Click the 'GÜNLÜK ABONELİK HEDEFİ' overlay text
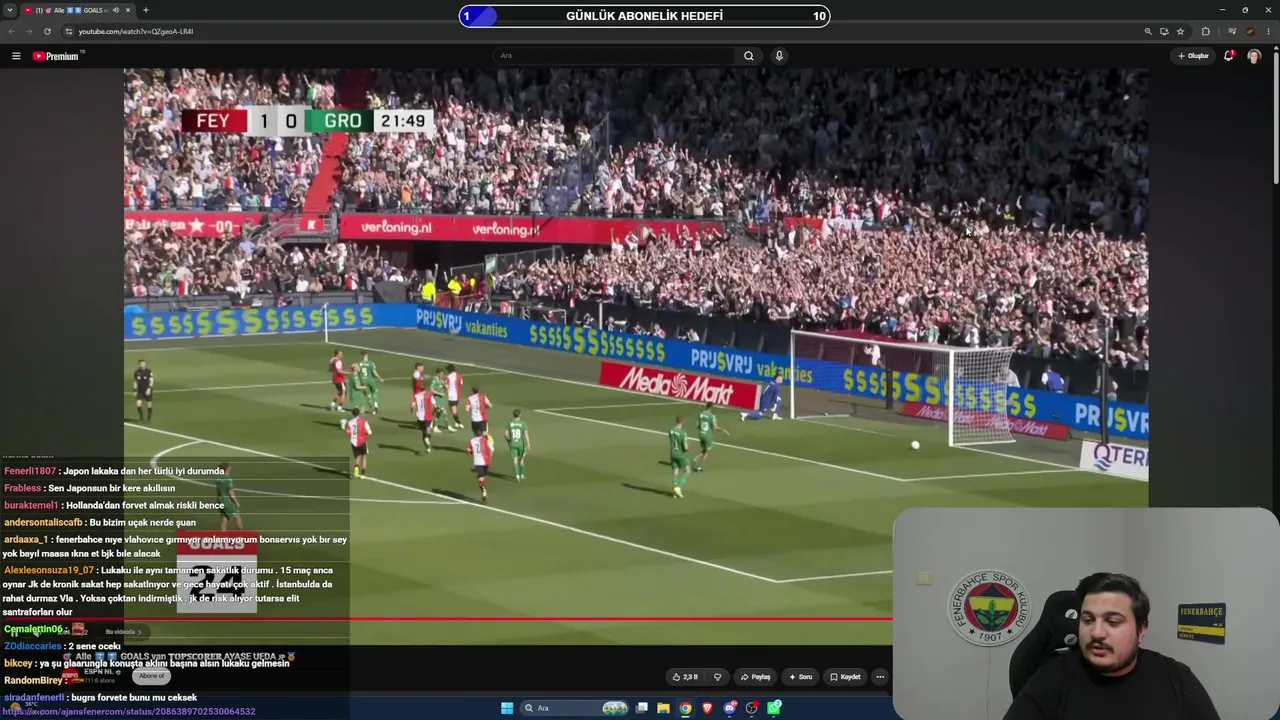Image resolution: width=1280 pixels, height=720 pixels. [644, 16]
